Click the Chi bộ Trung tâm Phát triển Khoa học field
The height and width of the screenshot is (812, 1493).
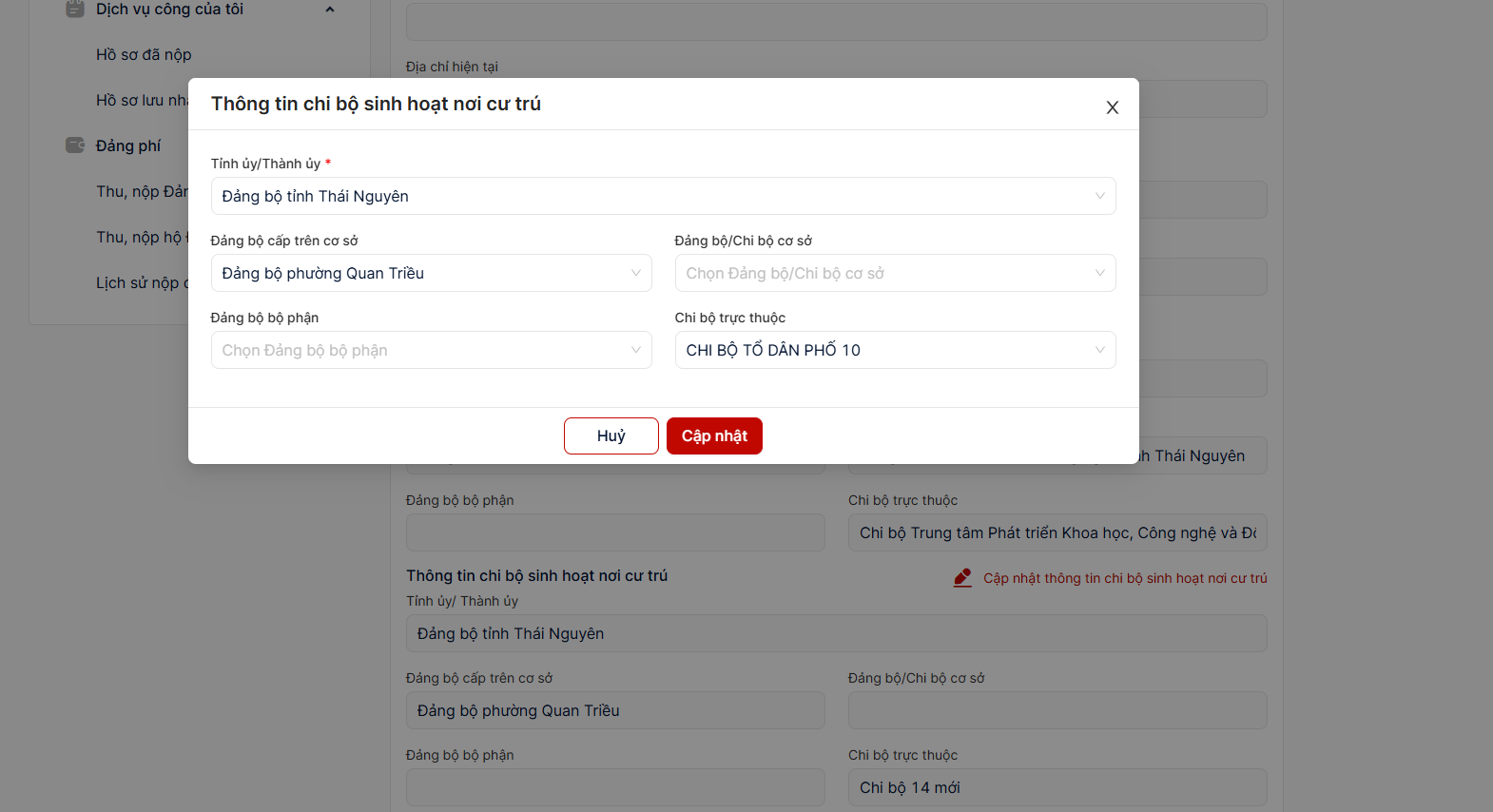[x=1057, y=532]
